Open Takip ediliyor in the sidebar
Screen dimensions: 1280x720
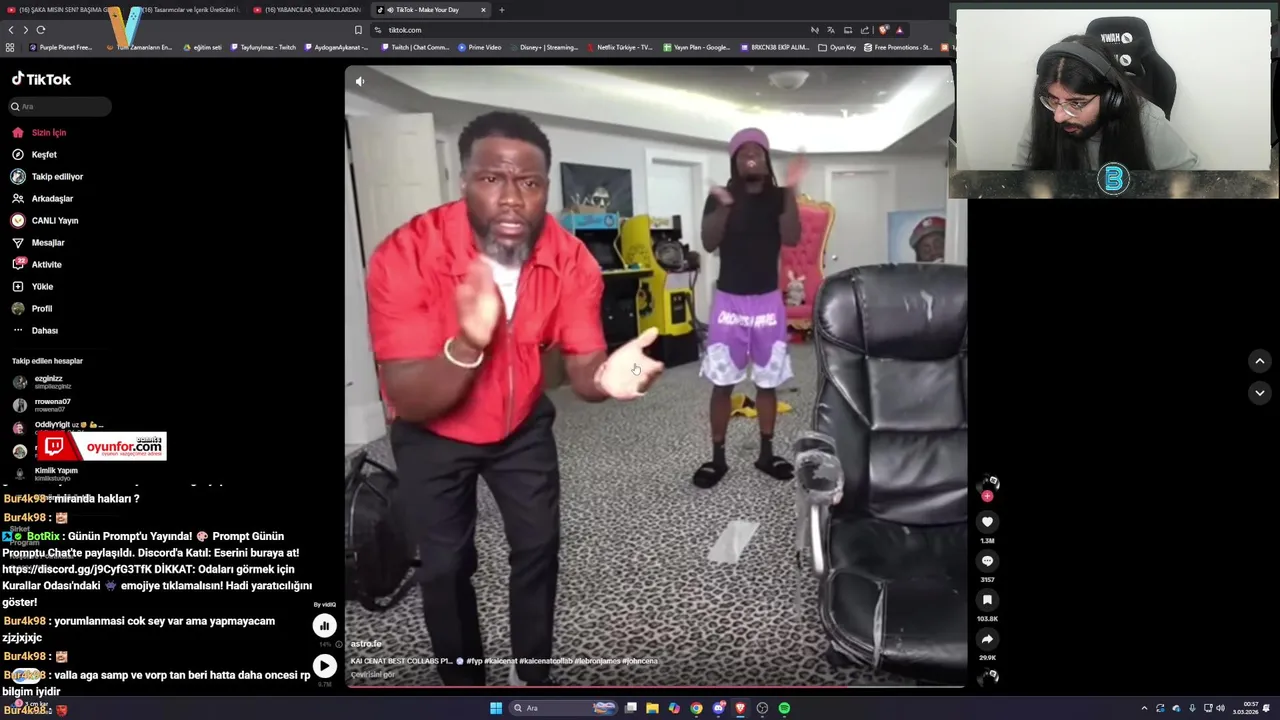[48, 177]
